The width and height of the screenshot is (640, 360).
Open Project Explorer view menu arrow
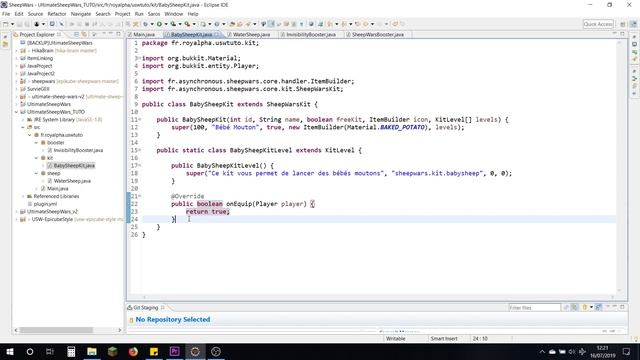95,34
